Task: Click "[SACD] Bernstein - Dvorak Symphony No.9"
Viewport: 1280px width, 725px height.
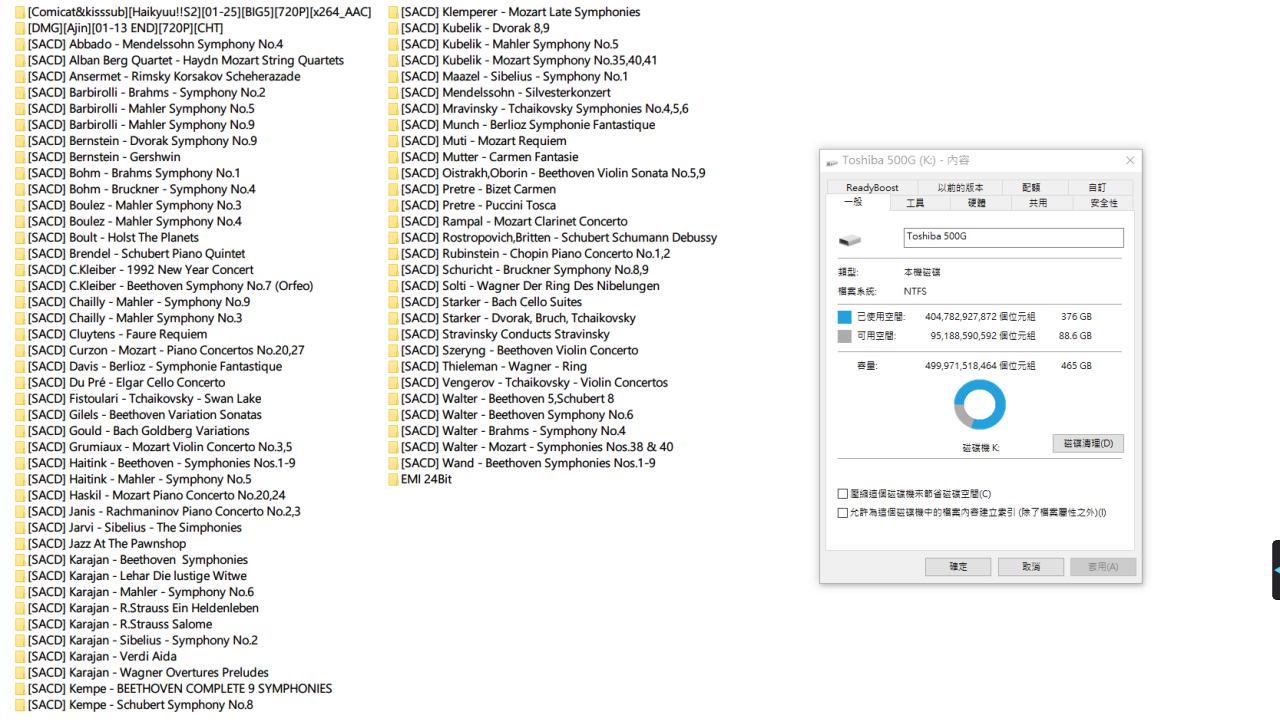Action: tap(142, 141)
